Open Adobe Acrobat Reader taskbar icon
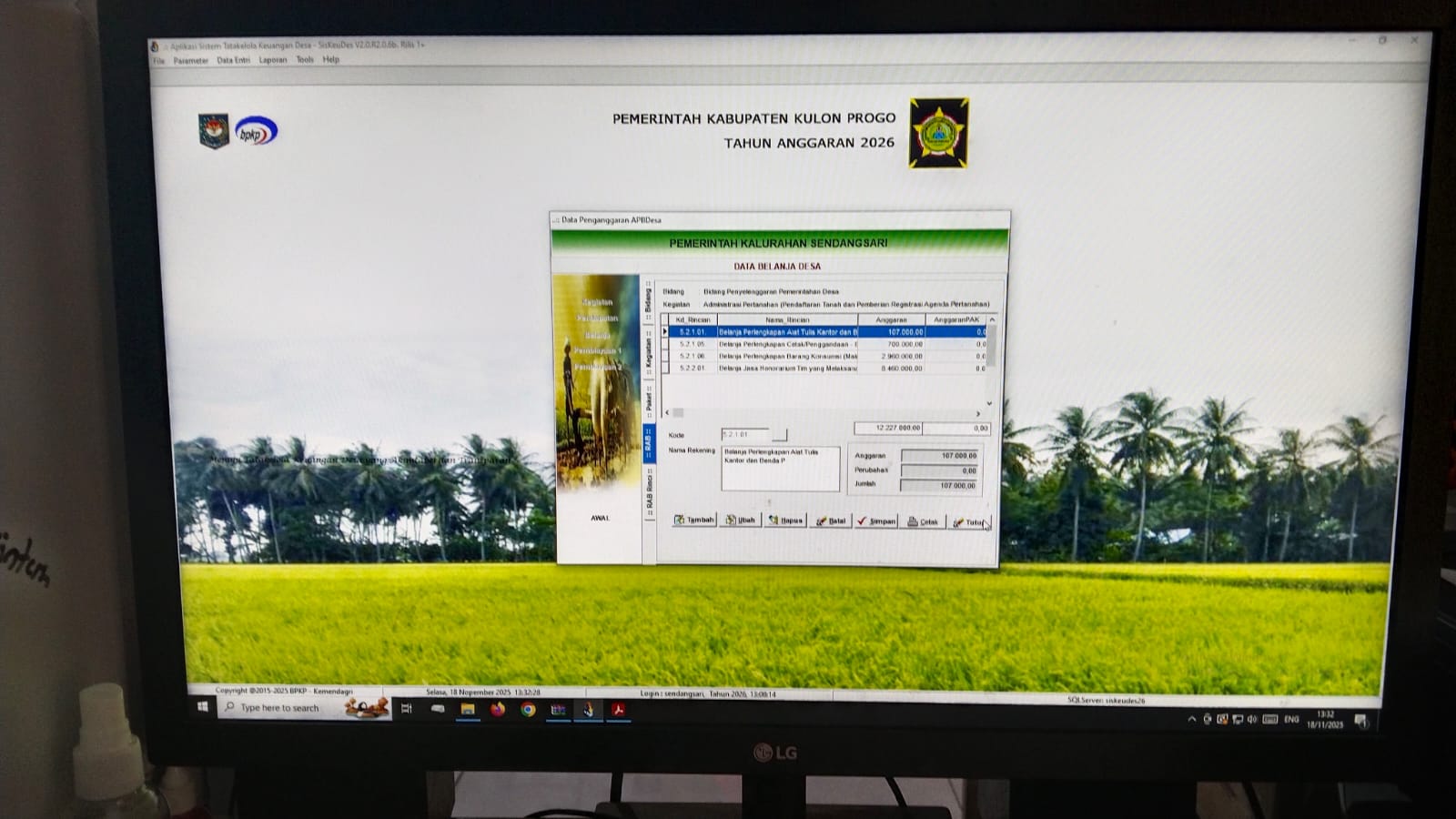 coord(619,710)
